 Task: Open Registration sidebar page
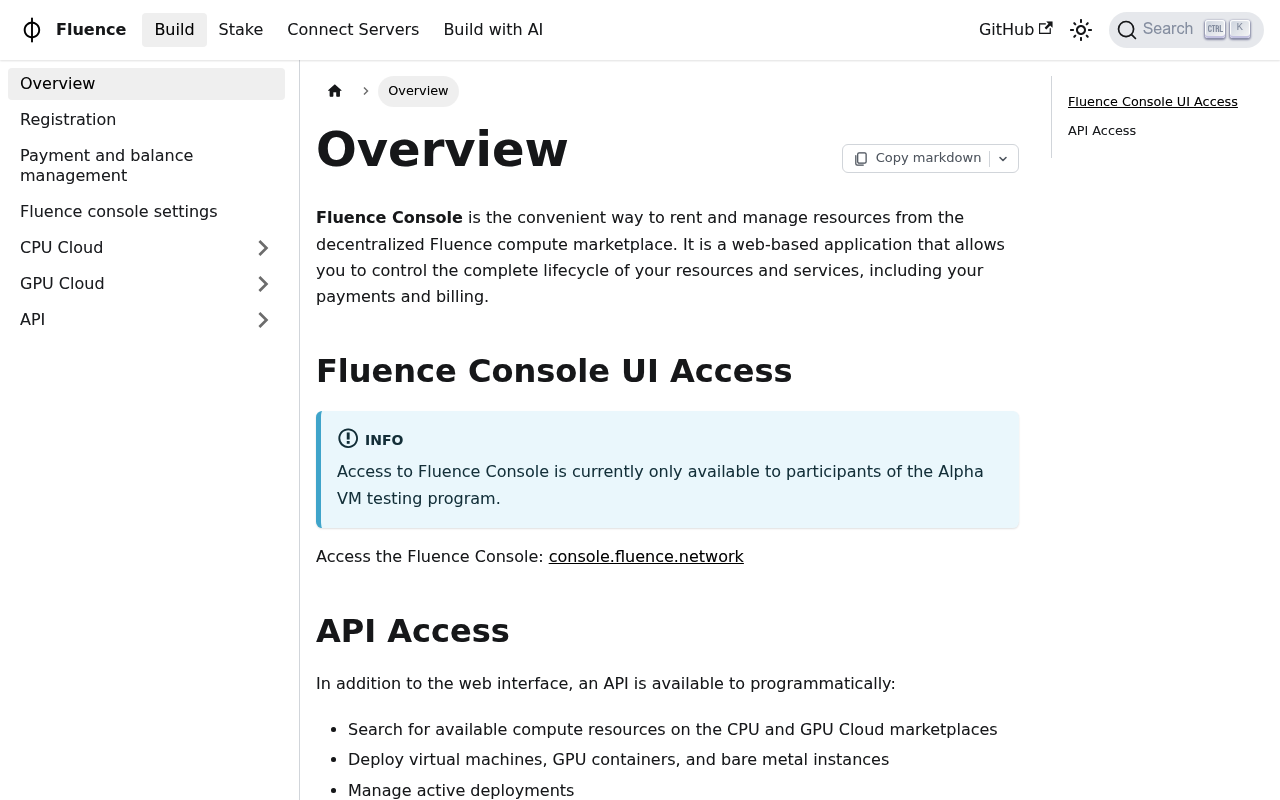click(146, 120)
